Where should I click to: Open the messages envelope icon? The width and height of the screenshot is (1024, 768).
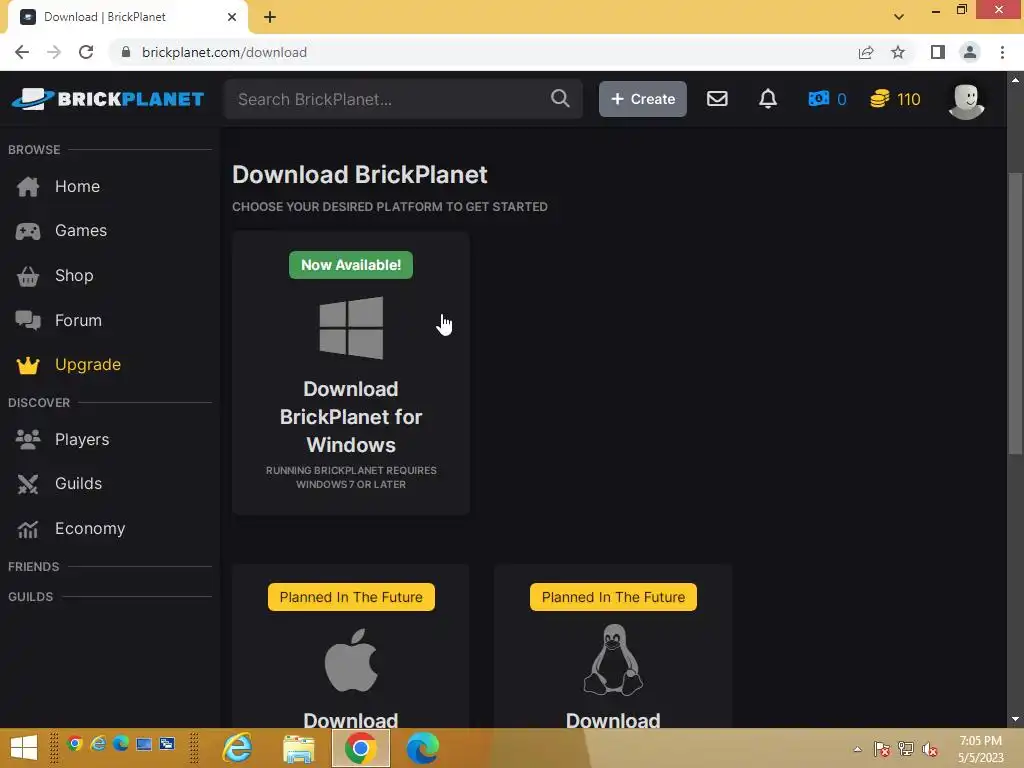pyautogui.click(x=717, y=99)
